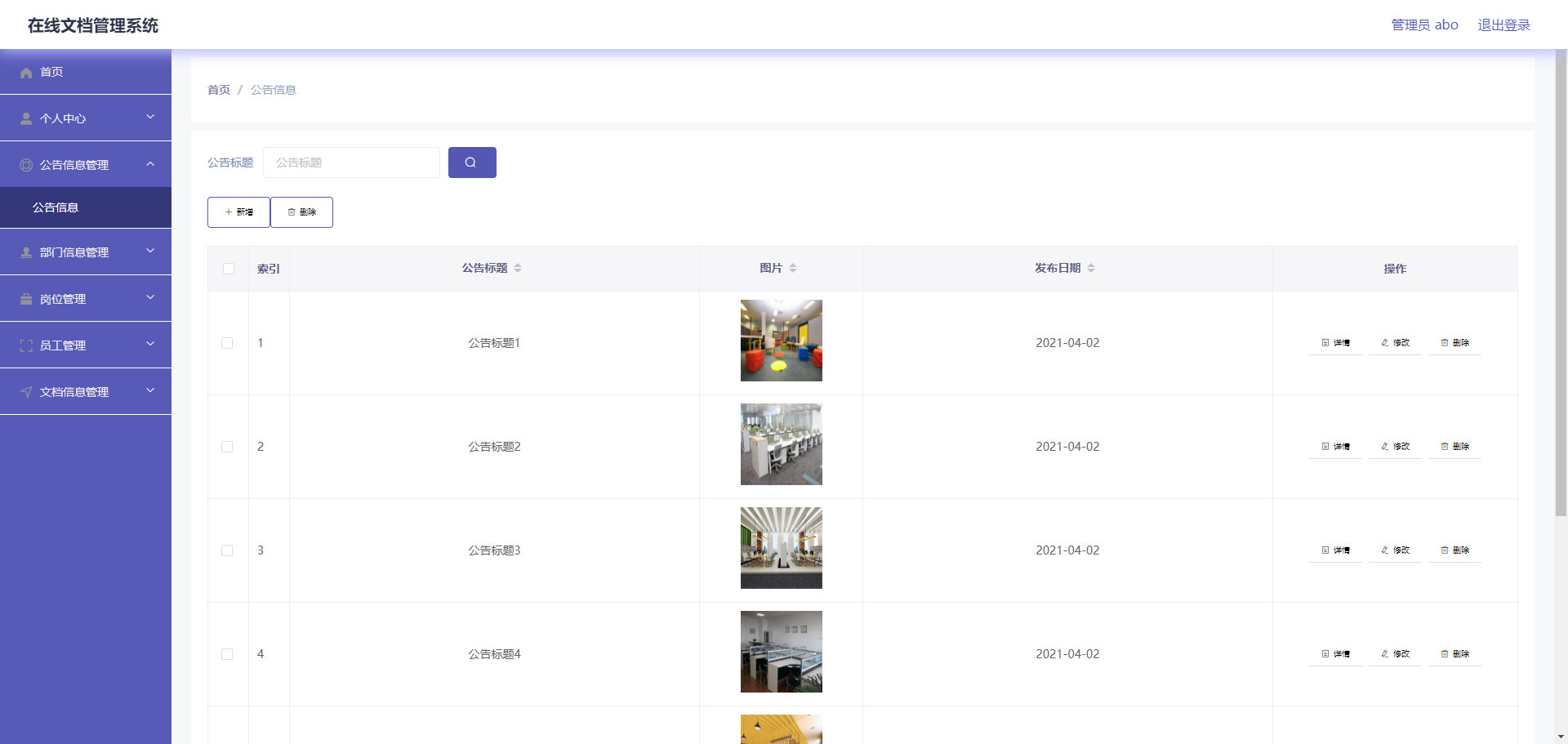Viewport: 1568px width, 744px height.
Task: Toggle the select-all checkbox in table header
Action: pos(229,269)
